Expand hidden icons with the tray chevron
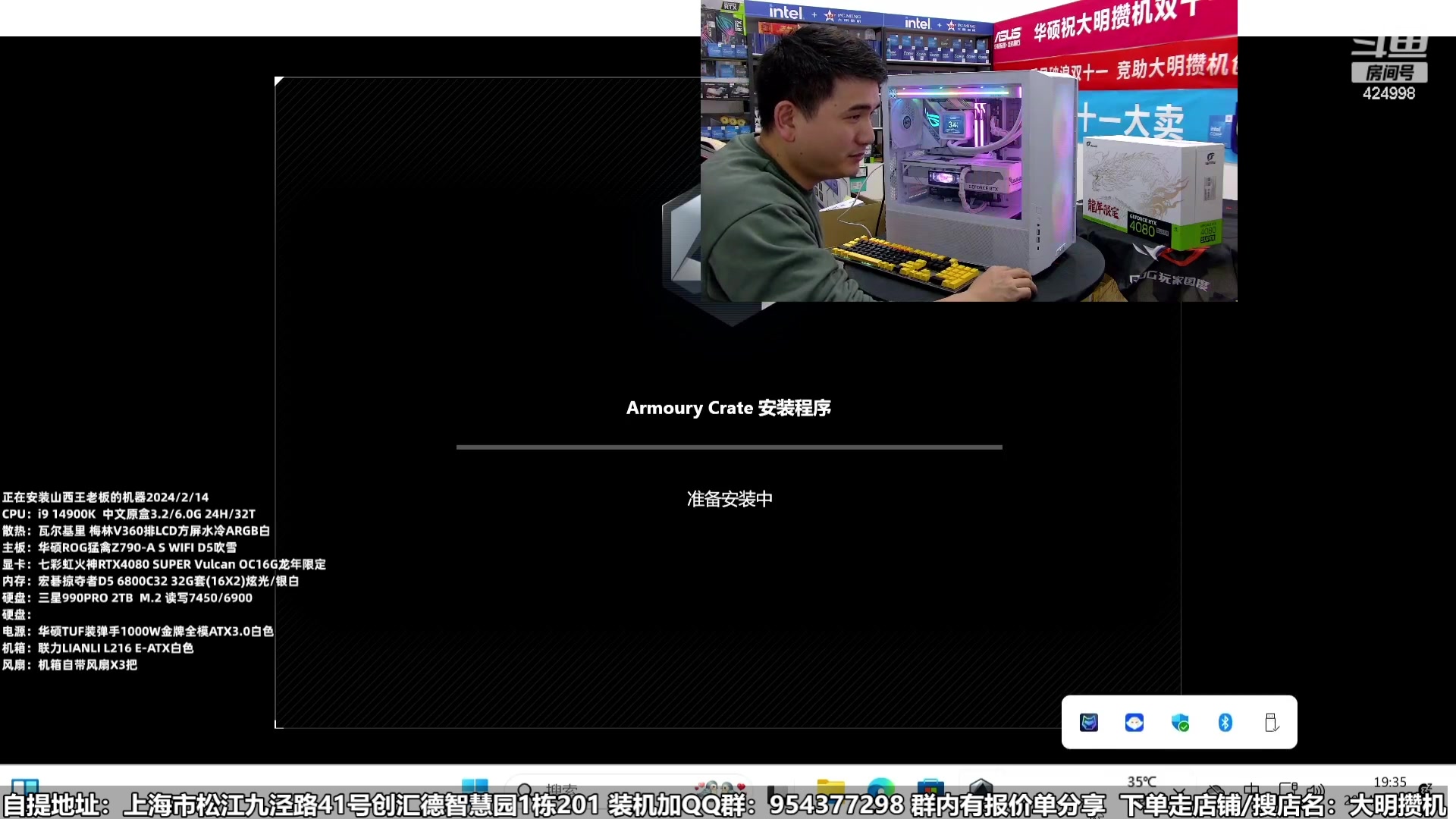The image size is (1456, 819). (1180, 790)
